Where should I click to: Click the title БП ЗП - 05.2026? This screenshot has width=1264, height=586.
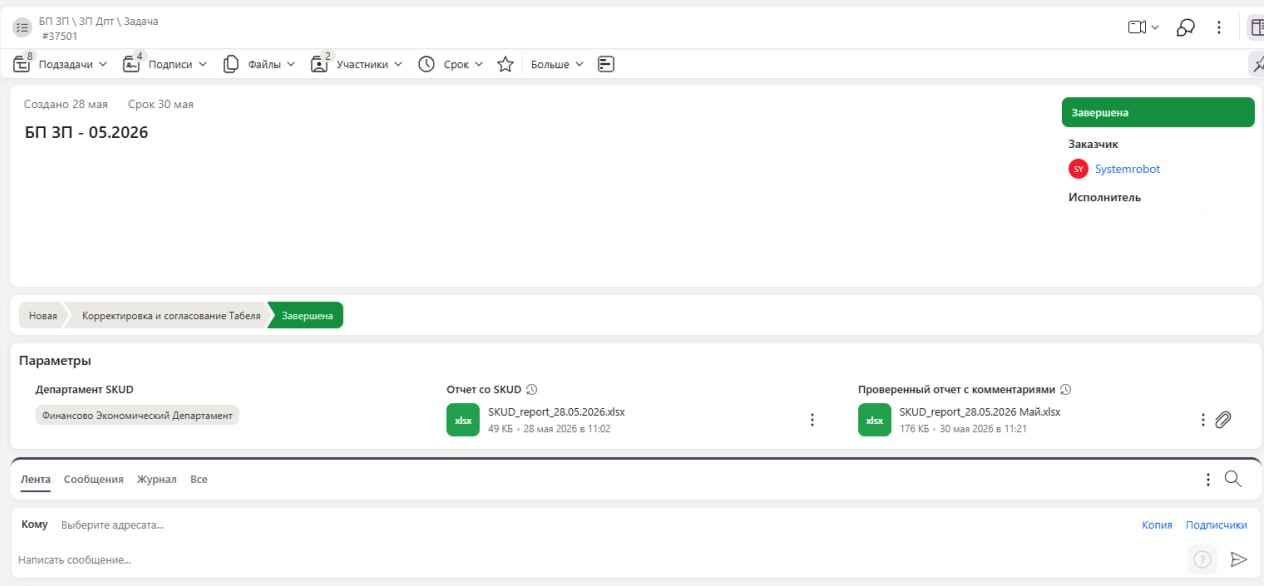coord(86,131)
